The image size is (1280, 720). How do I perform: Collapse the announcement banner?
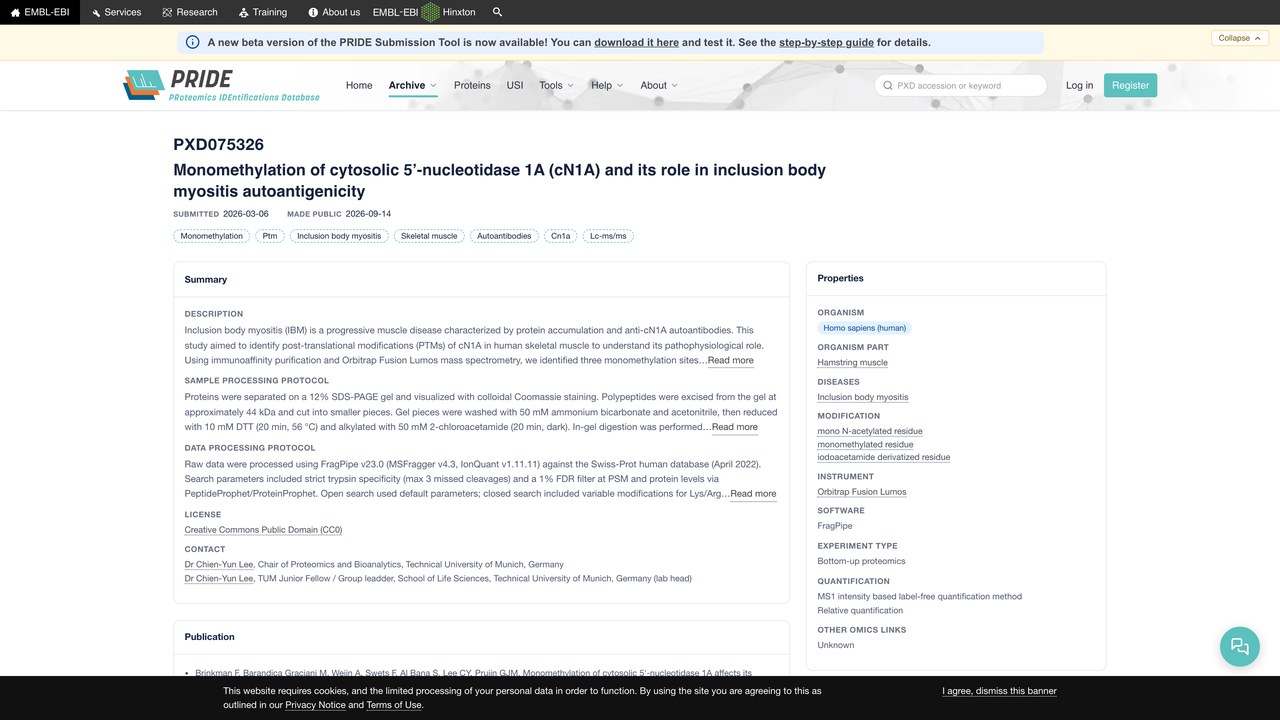[1241, 38]
